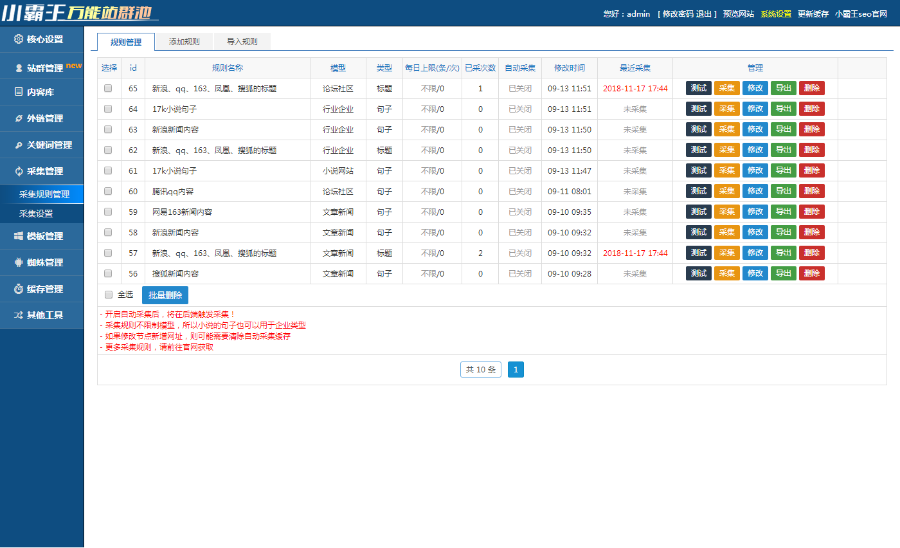The image size is (900, 548).
Task: Click the 退出 logout link
Action: [x=705, y=14]
